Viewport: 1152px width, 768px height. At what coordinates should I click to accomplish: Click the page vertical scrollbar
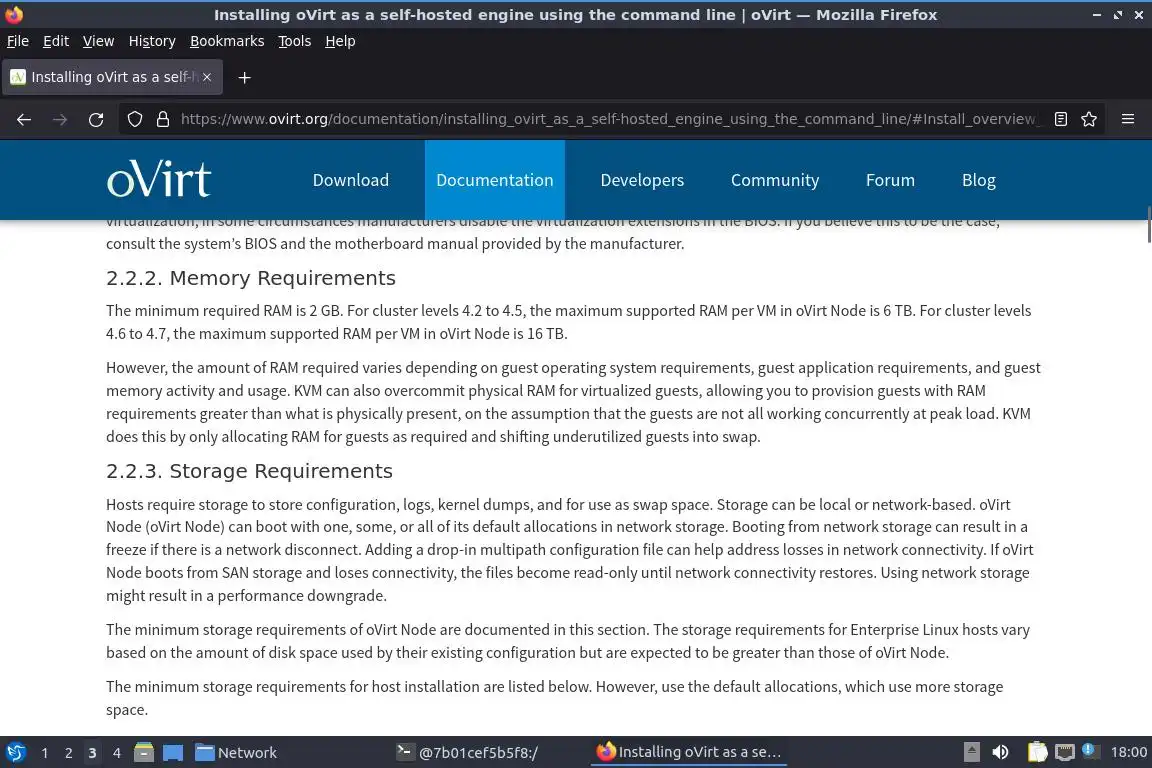pyautogui.click(x=1148, y=224)
